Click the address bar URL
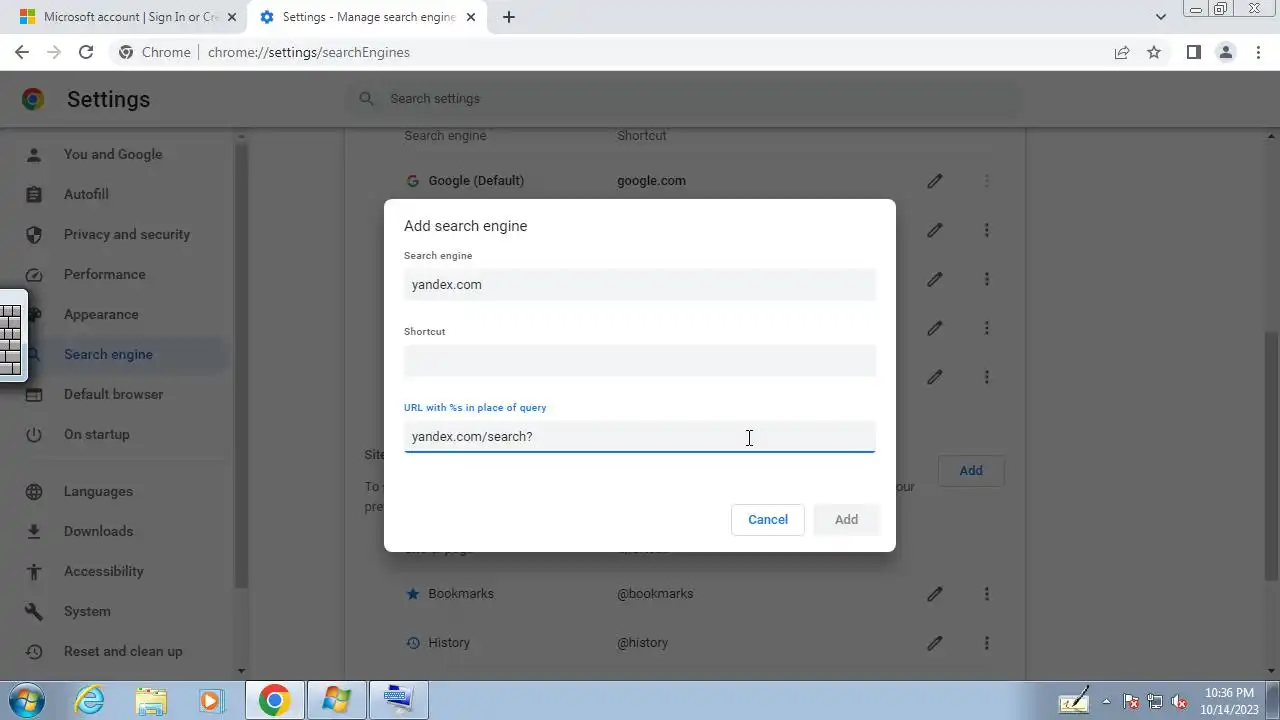Screen dimensions: 1280x720 click(309, 52)
